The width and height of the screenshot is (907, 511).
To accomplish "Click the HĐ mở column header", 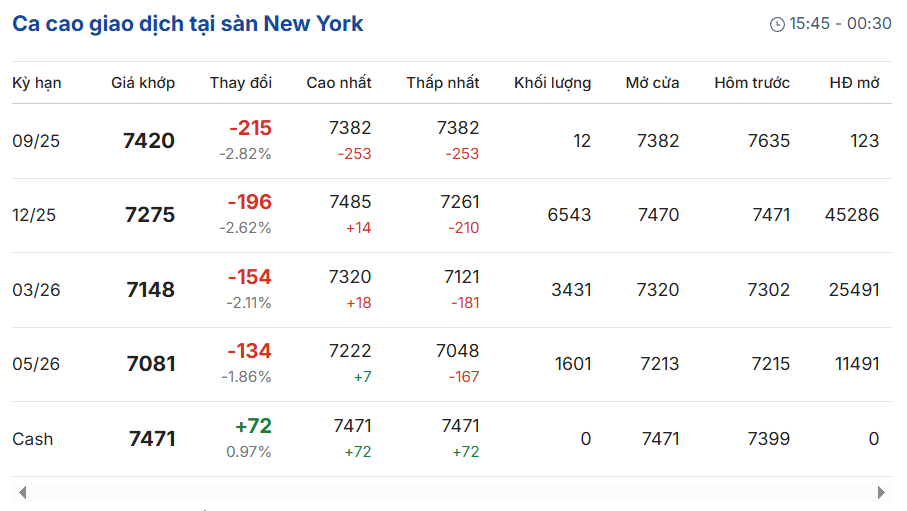I will (x=854, y=83).
